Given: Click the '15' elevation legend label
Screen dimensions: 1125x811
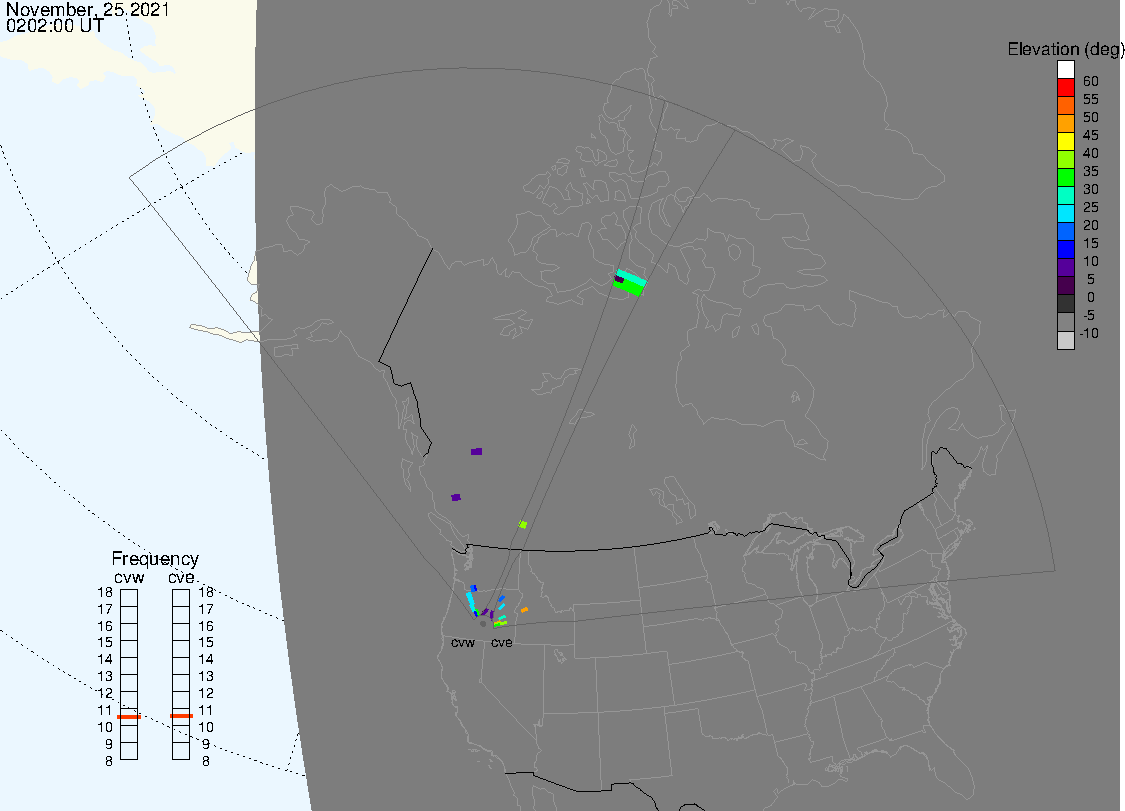Looking at the screenshot, I should click(x=1091, y=243).
